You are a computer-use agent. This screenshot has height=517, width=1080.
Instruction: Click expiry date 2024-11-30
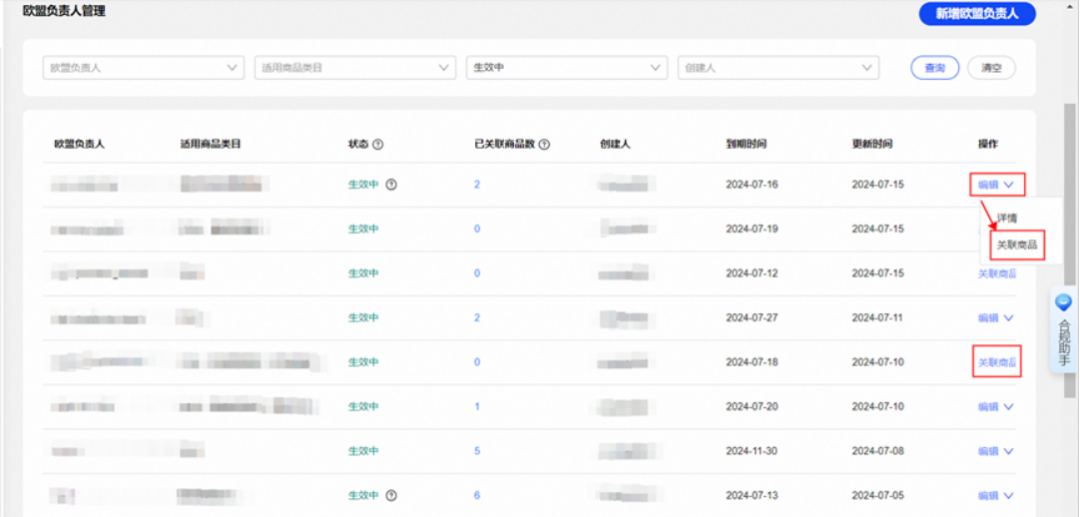pos(751,451)
